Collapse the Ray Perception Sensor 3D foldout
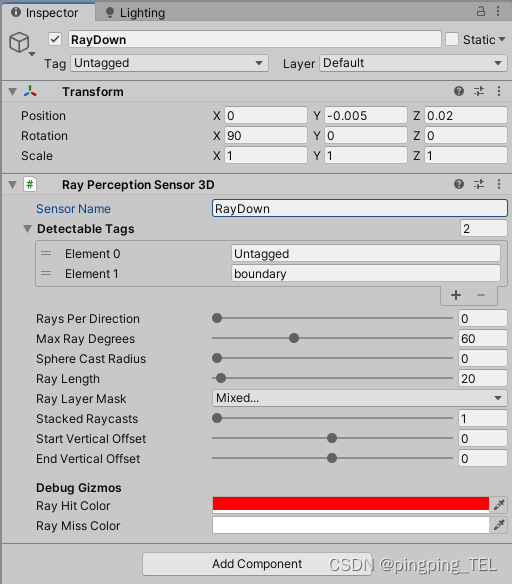The width and height of the screenshot is (512, 584). click(x=13, y=184)
